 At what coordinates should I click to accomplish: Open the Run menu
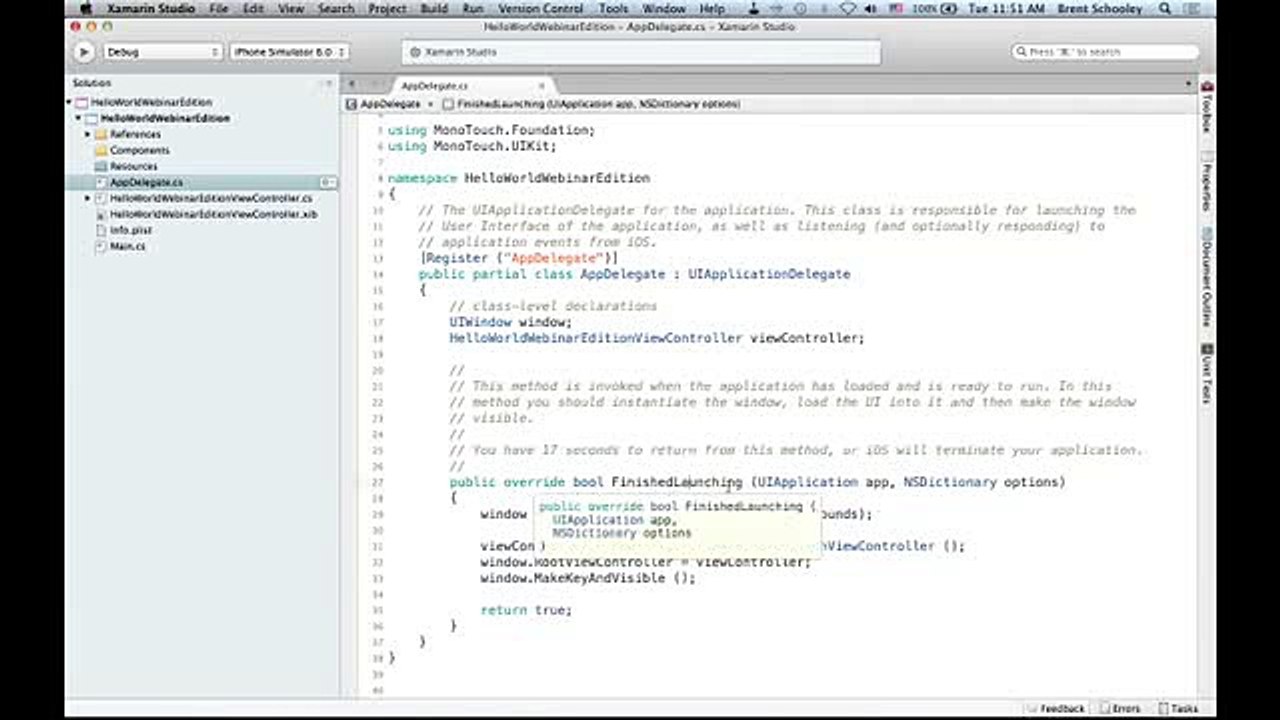click(x=474, y=8)
